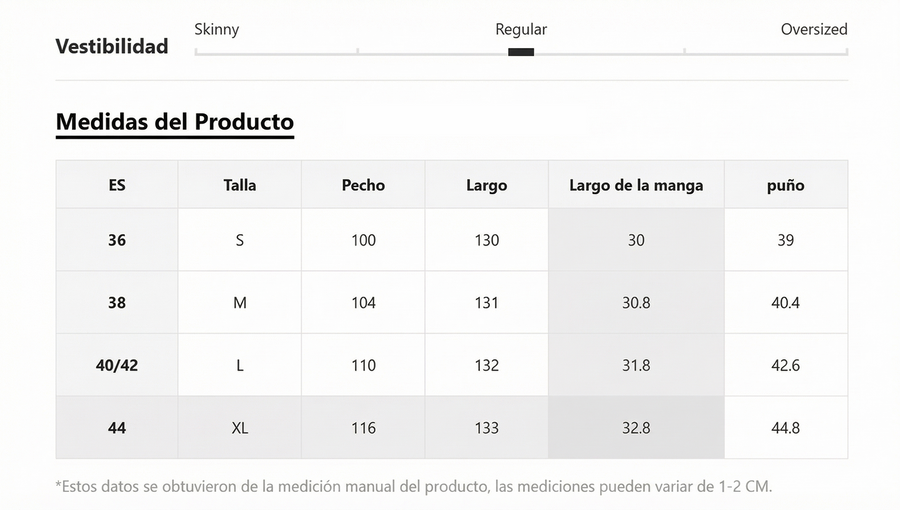Click the Medidas del Producto heading
This screenshot has height=510, width=900.
click(175, 122)
